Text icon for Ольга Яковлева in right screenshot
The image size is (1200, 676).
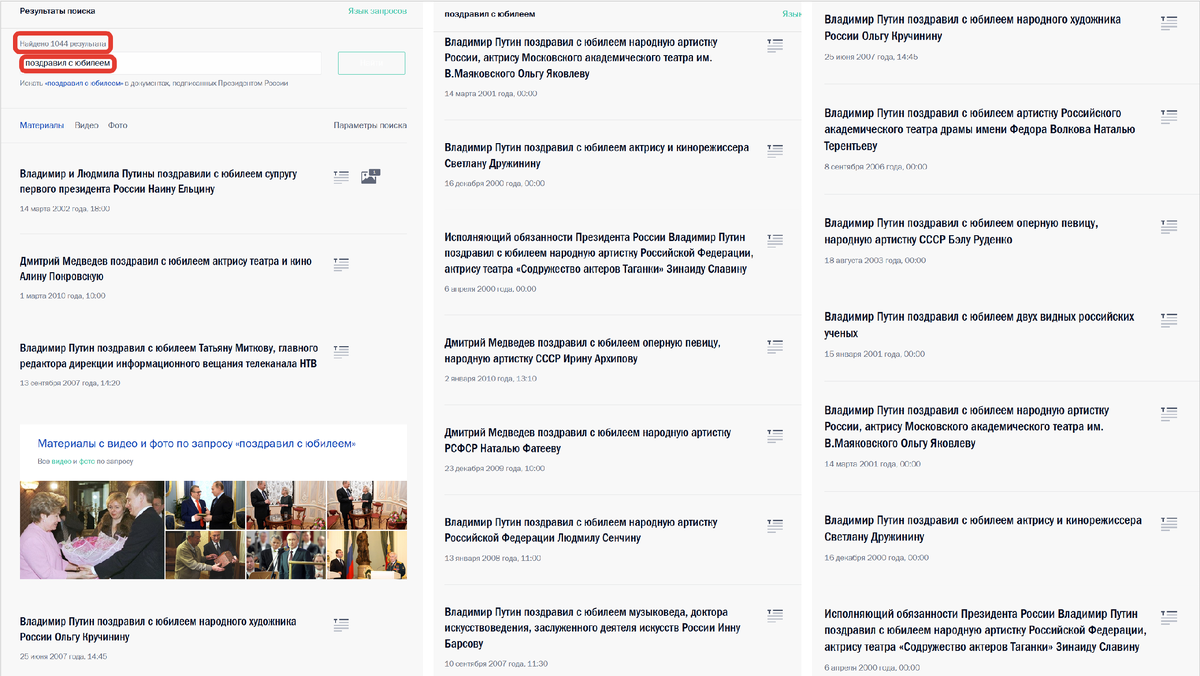(1169, 414)
